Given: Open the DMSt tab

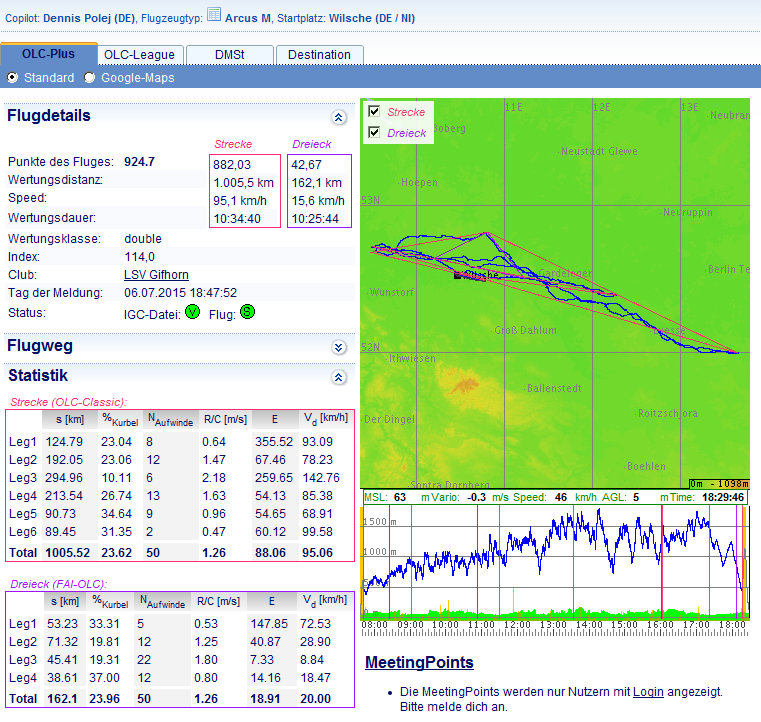Looking at the screenshot, I should 228,55.
